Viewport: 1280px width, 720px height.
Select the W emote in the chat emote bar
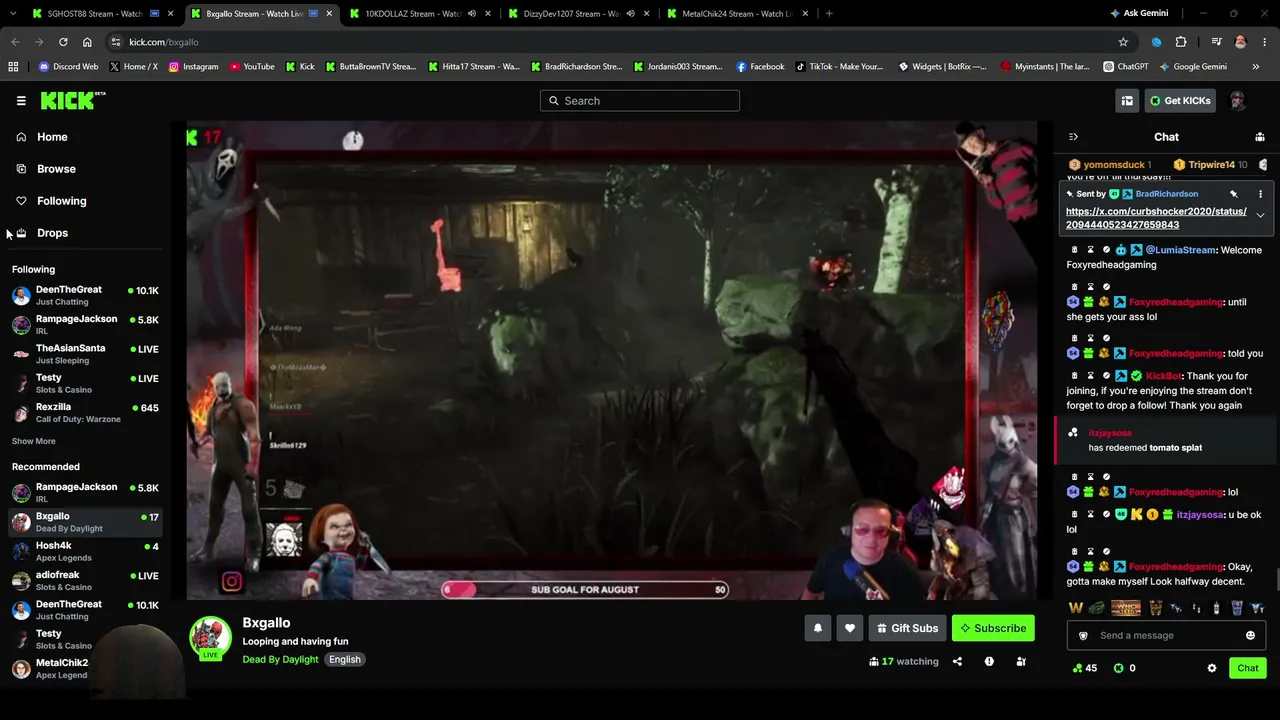pos(1076,608)
